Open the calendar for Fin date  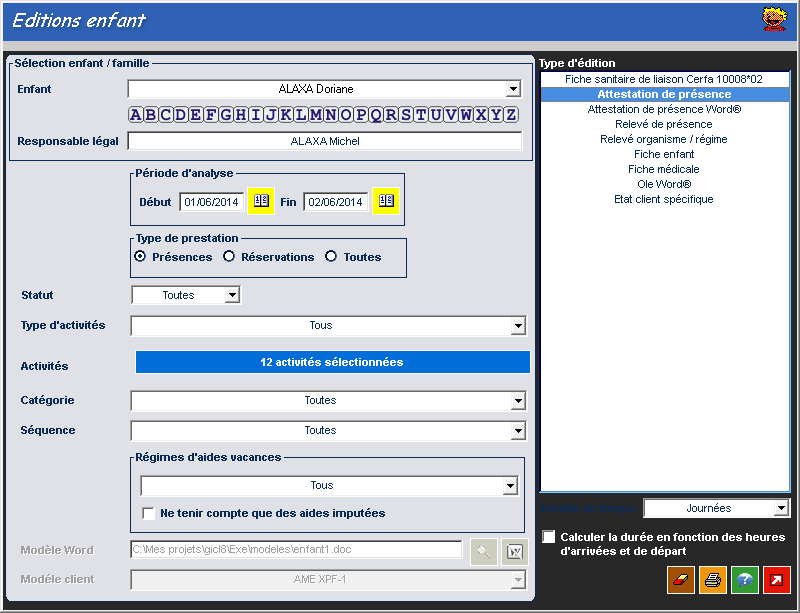[x=386, y=201]
